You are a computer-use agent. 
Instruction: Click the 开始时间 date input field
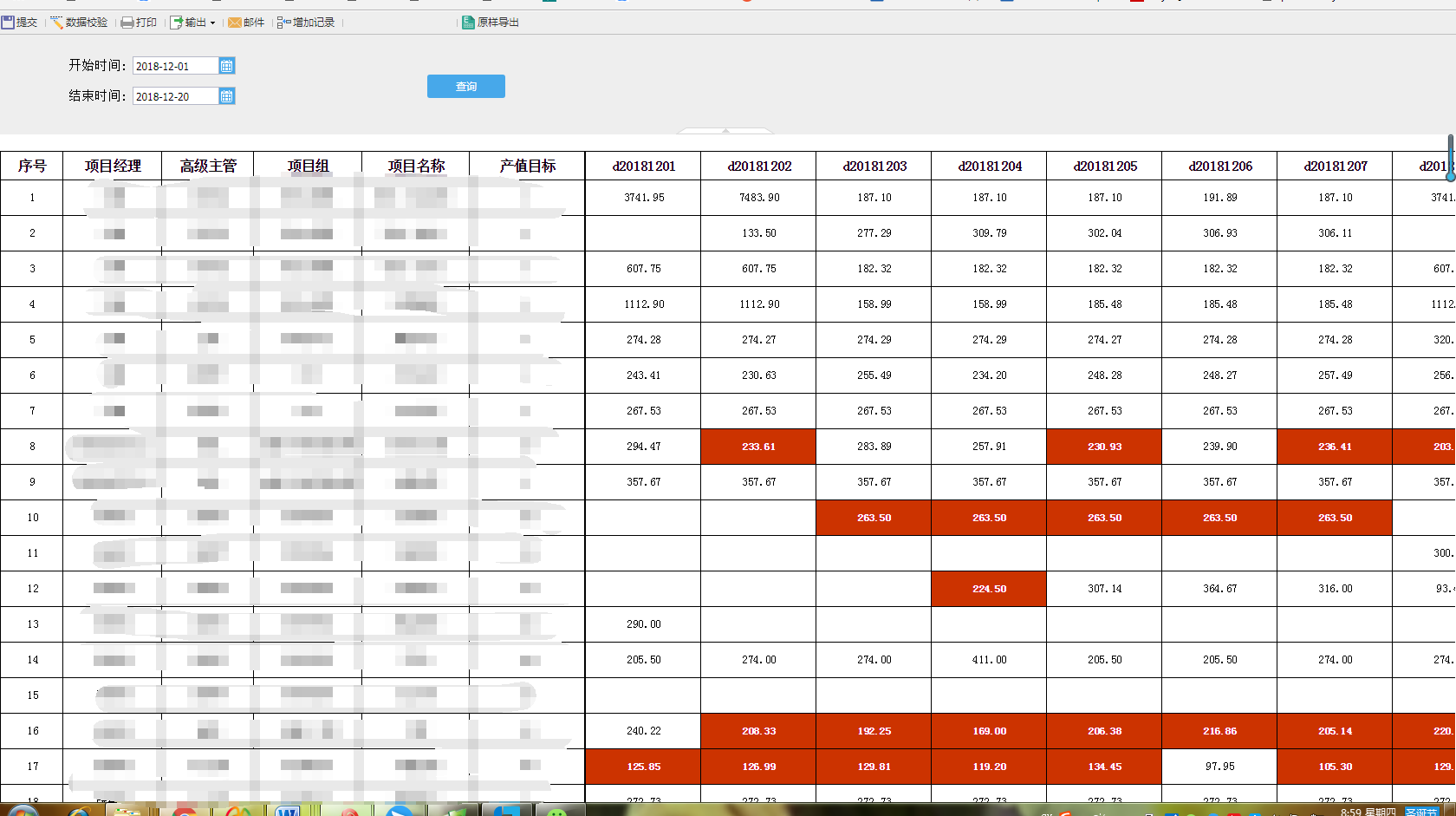tap(175, 66)
